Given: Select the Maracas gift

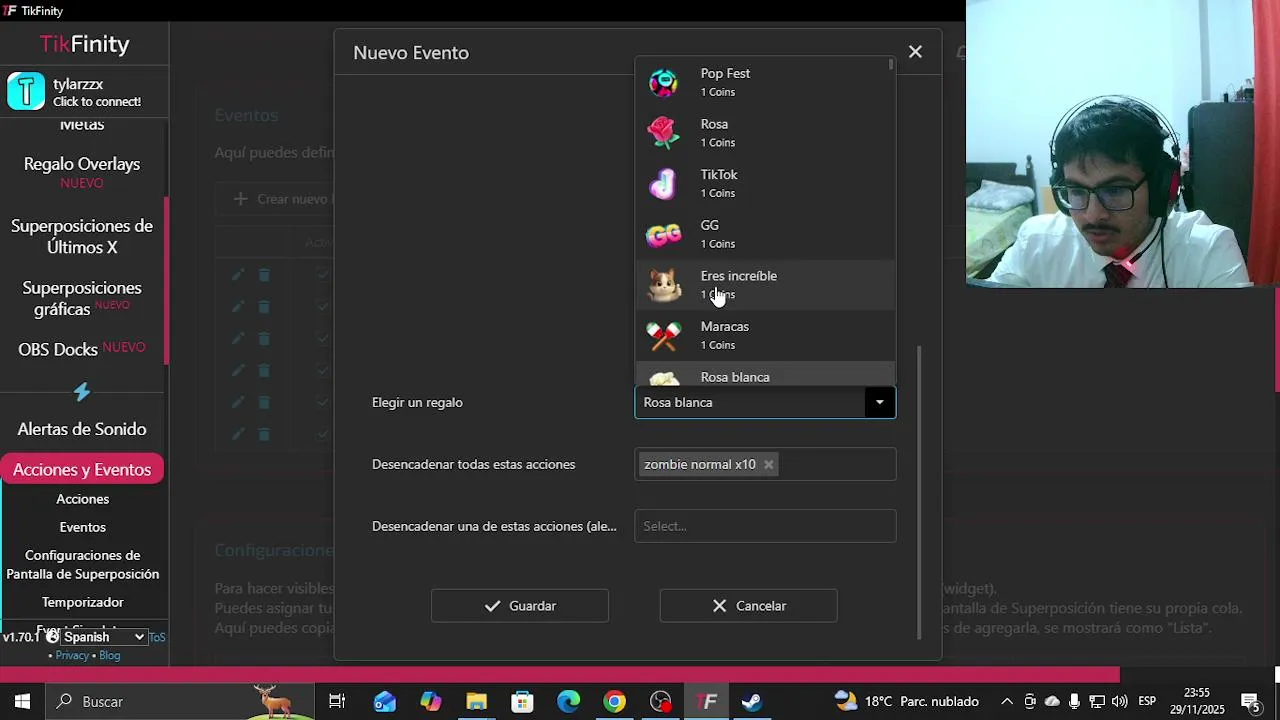Looking at the screenshot, I should click(x=765, y=335).
